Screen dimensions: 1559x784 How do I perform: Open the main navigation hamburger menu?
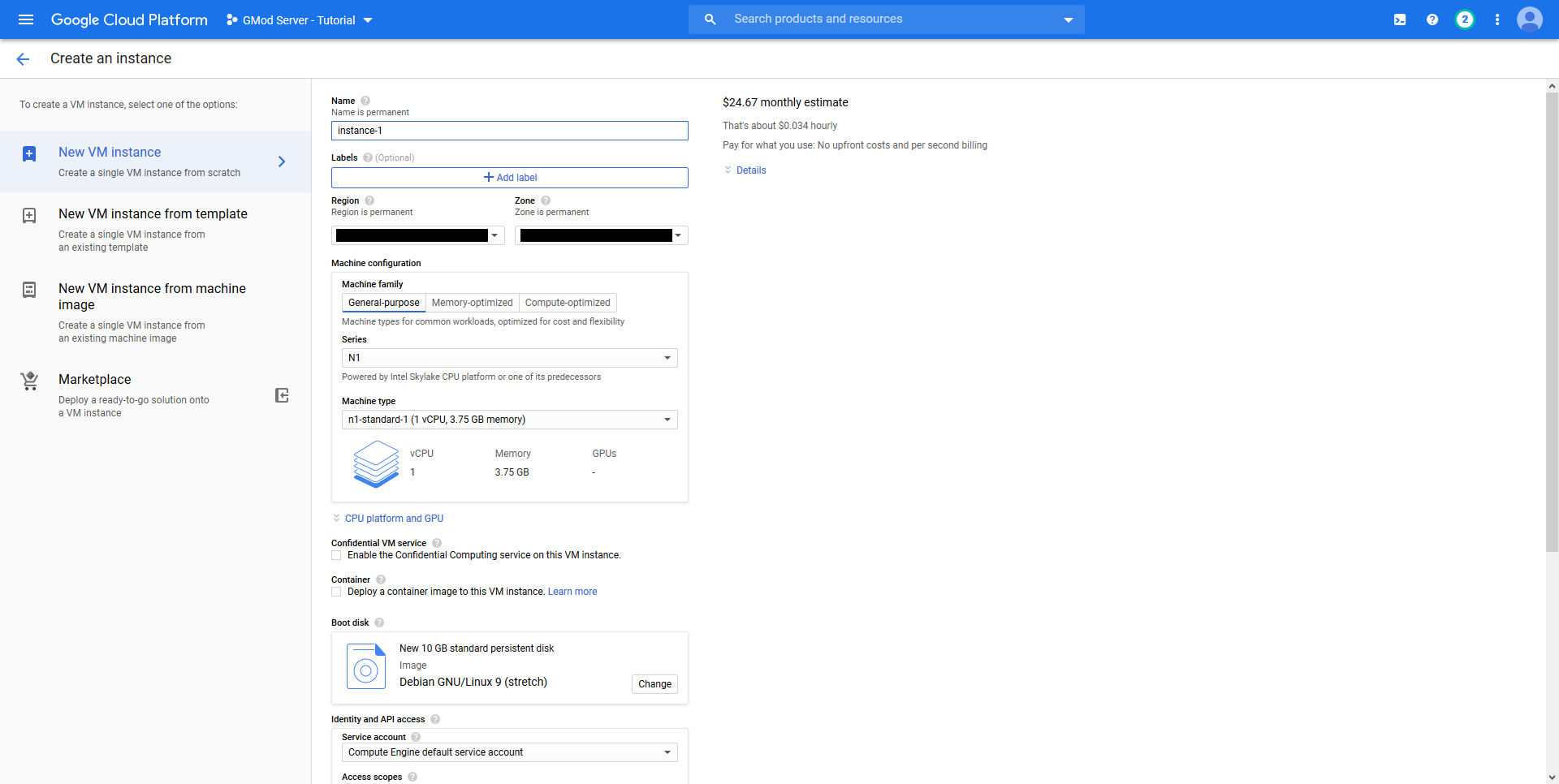point(26,19)
